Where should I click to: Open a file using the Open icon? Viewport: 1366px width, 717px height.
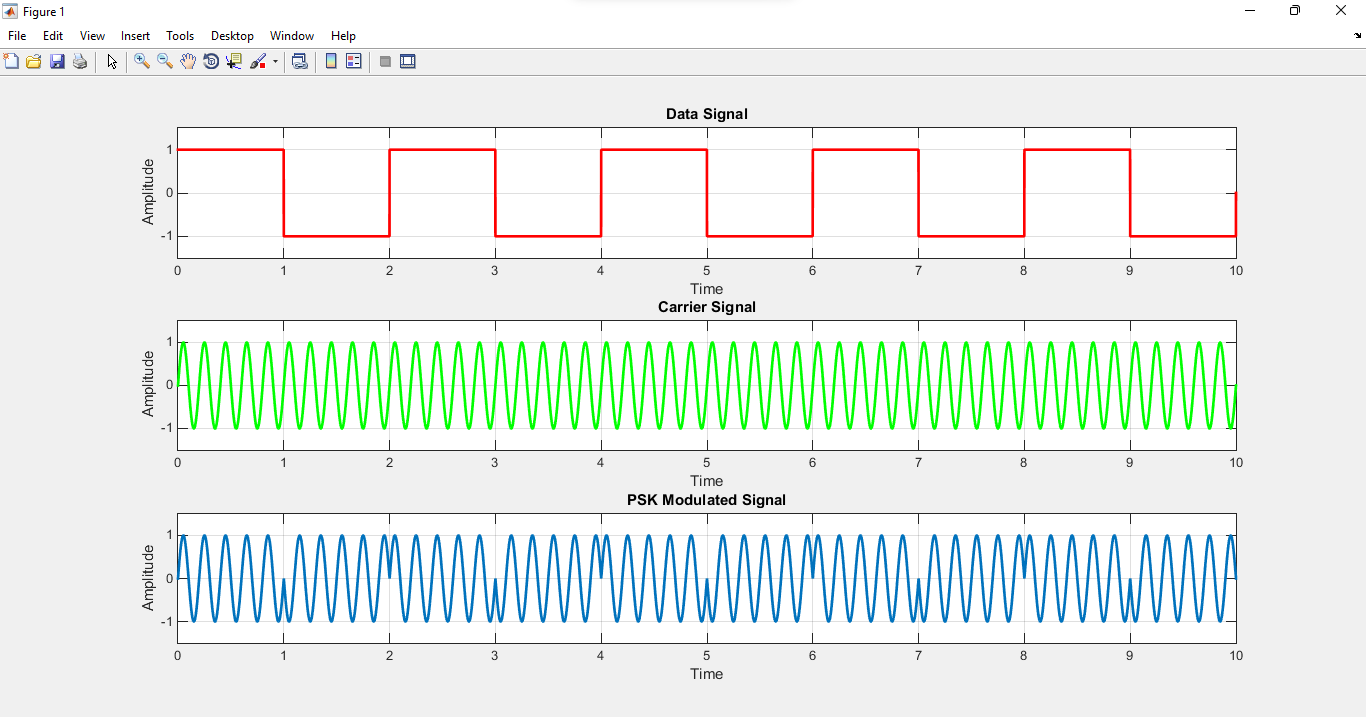coord(34,62)
